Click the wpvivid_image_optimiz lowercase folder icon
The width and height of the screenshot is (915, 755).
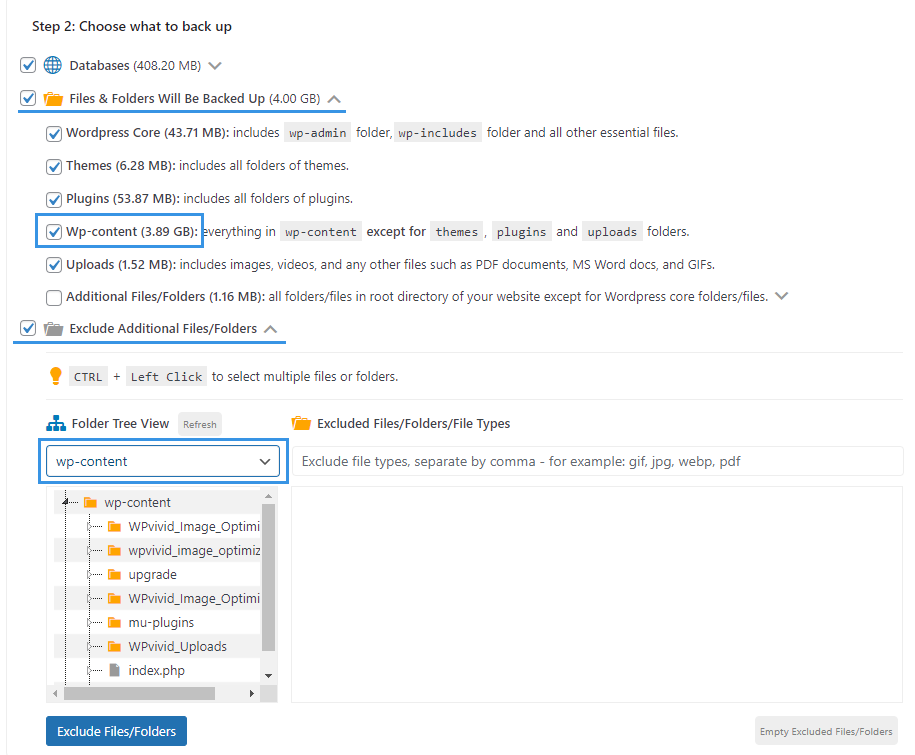[x=114, y=551]
